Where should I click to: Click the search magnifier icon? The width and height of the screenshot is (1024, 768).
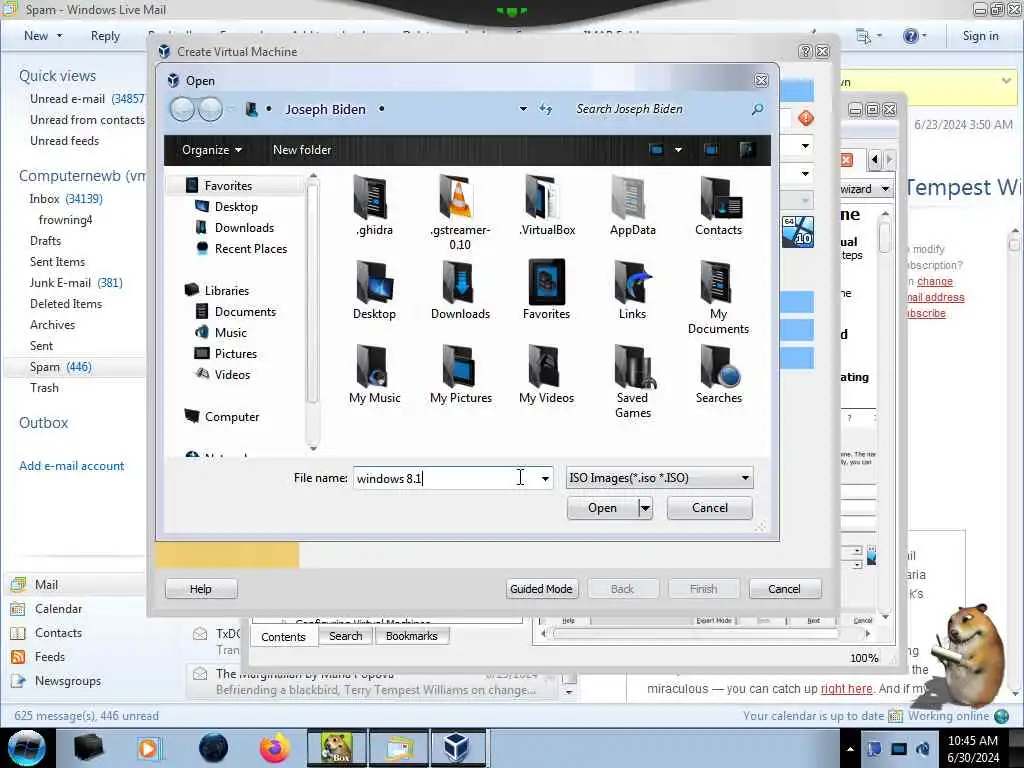point(758,109)
